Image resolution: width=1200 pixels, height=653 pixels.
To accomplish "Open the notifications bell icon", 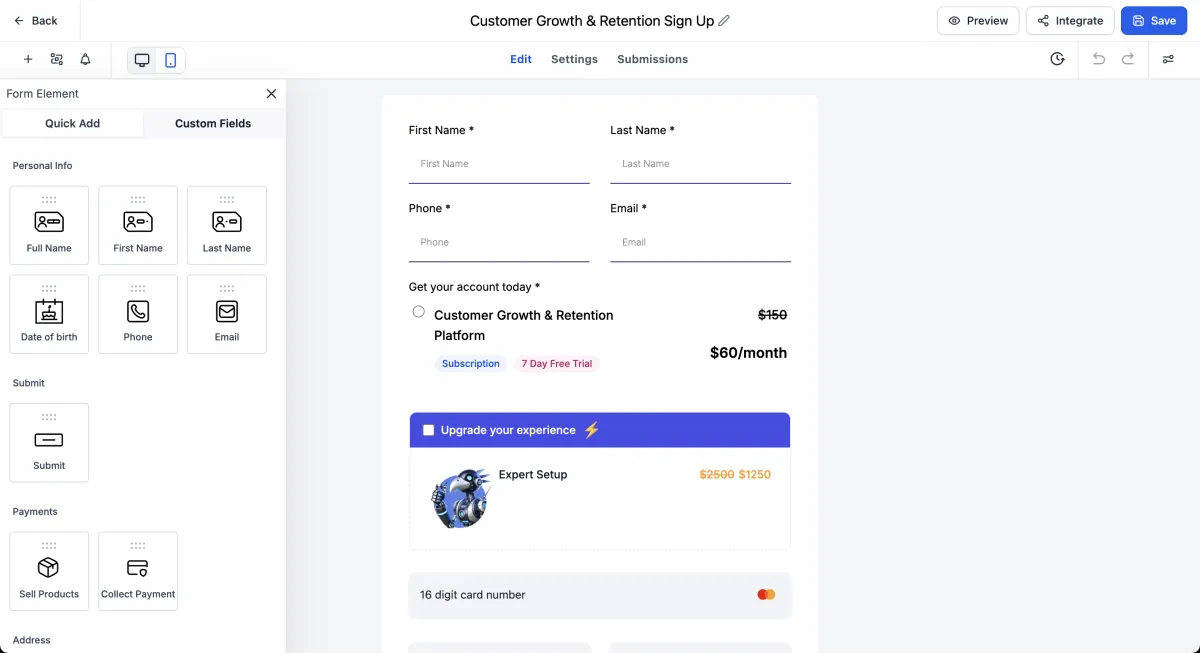I will pyautogui.click(x=85, y=60).
